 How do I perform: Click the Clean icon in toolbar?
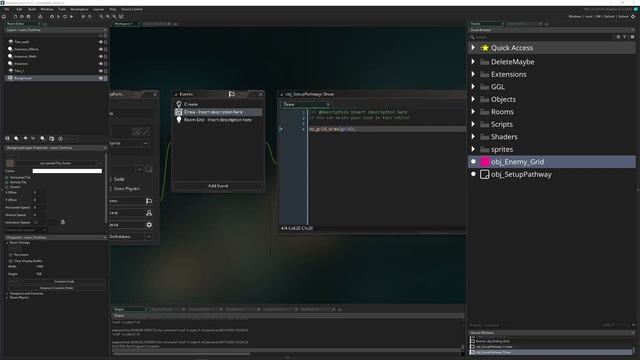click(x=71, y=17)
